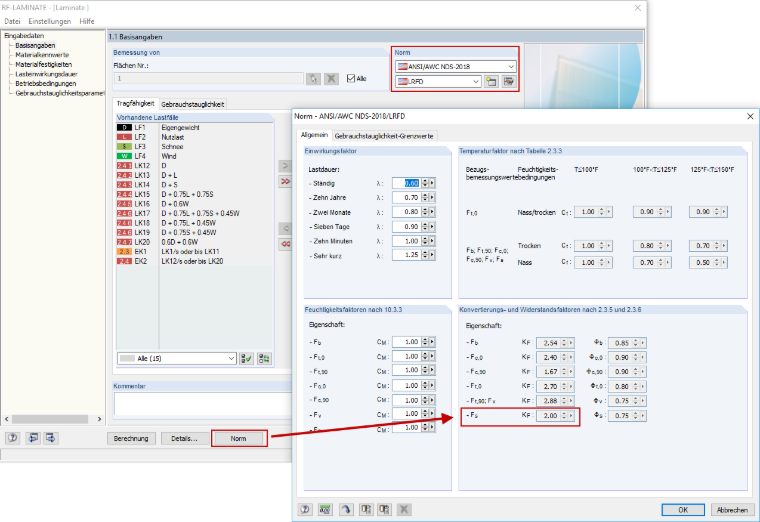The height and width of the screenshot is (522, 760).
Task: Click the grayed delete icon in Norm dialog footer
Action: [x=404, y=509]
